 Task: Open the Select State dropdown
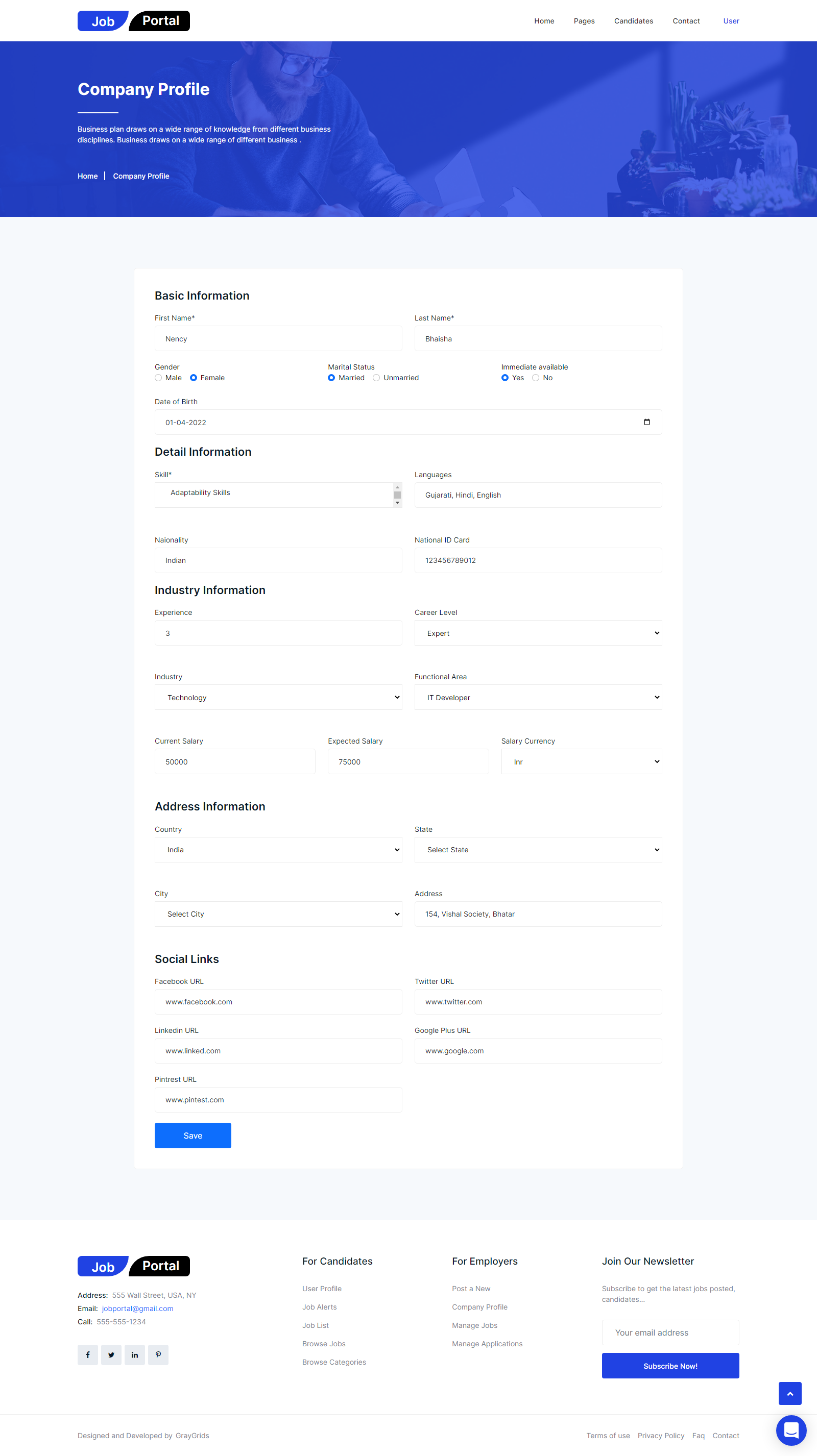click(x=538, y=850)
